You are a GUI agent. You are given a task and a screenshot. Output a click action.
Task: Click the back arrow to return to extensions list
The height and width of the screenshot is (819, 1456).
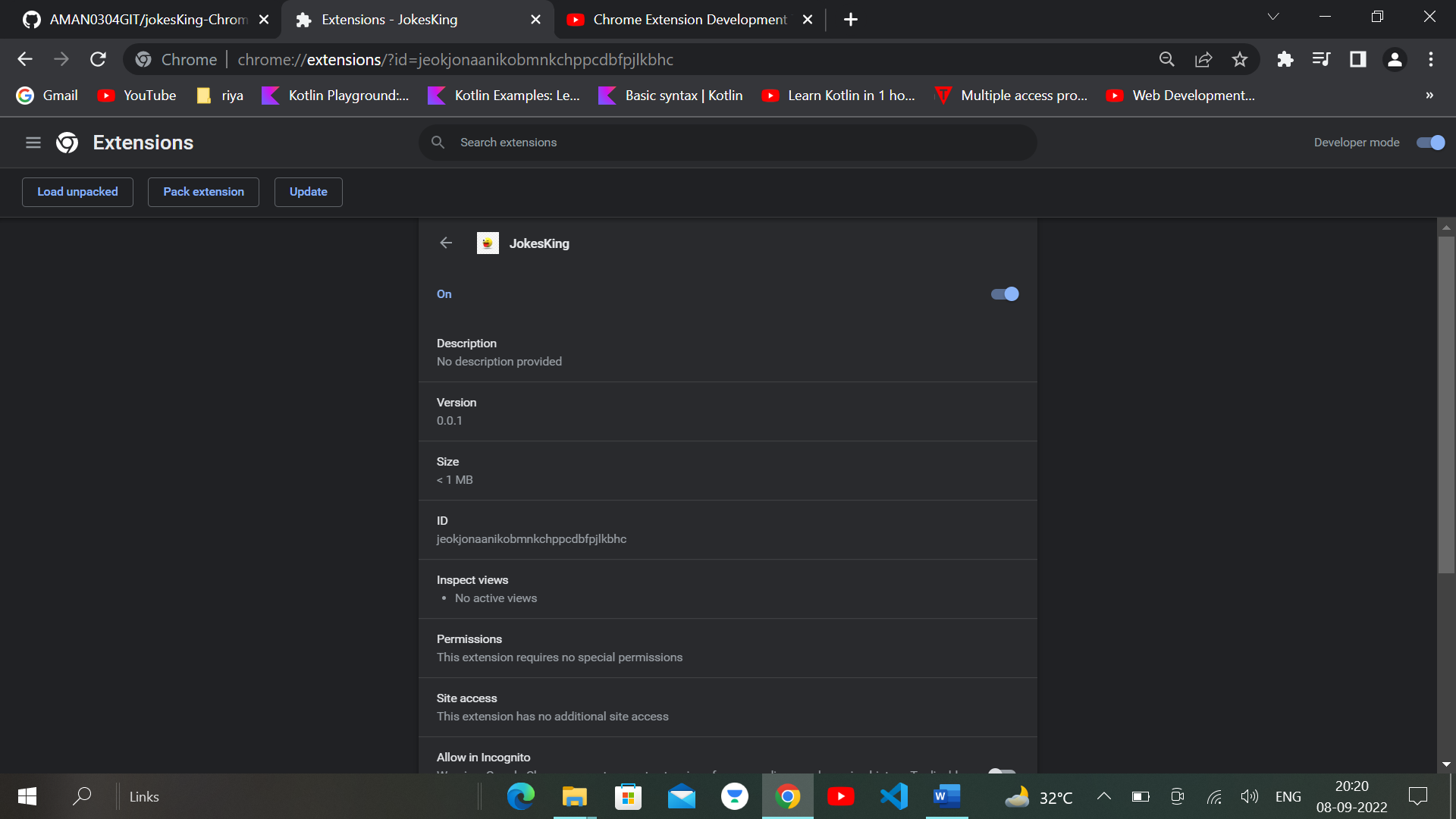(x=445, y=243)
